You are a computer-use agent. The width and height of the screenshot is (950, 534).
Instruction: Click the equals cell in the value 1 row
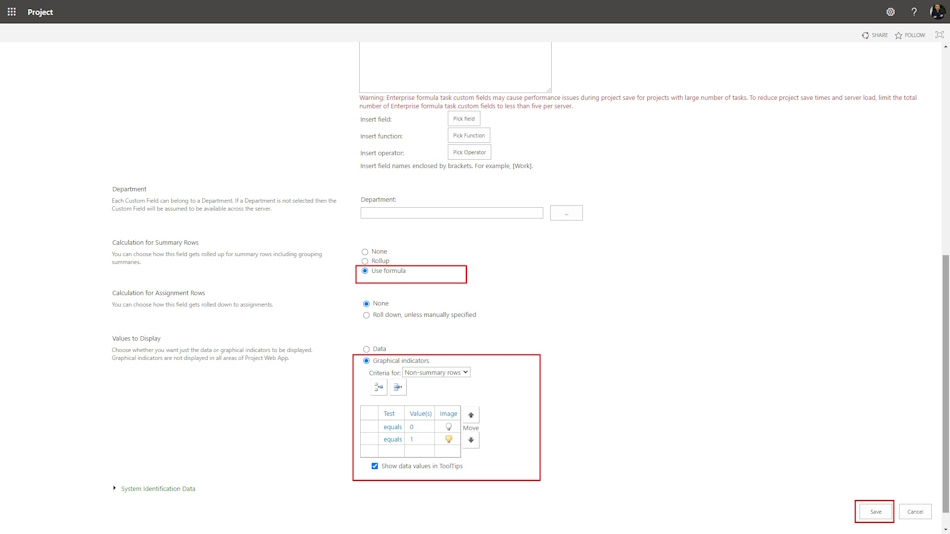(x=393, y=439)
